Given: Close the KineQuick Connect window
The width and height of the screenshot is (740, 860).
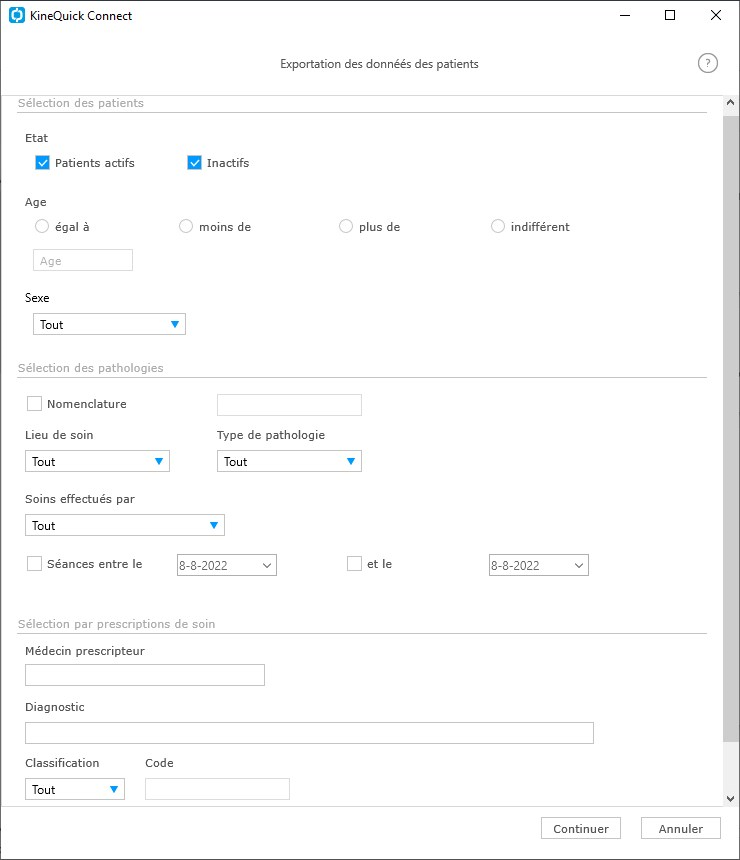Looking at the screenshot, I should click(716, 15).
